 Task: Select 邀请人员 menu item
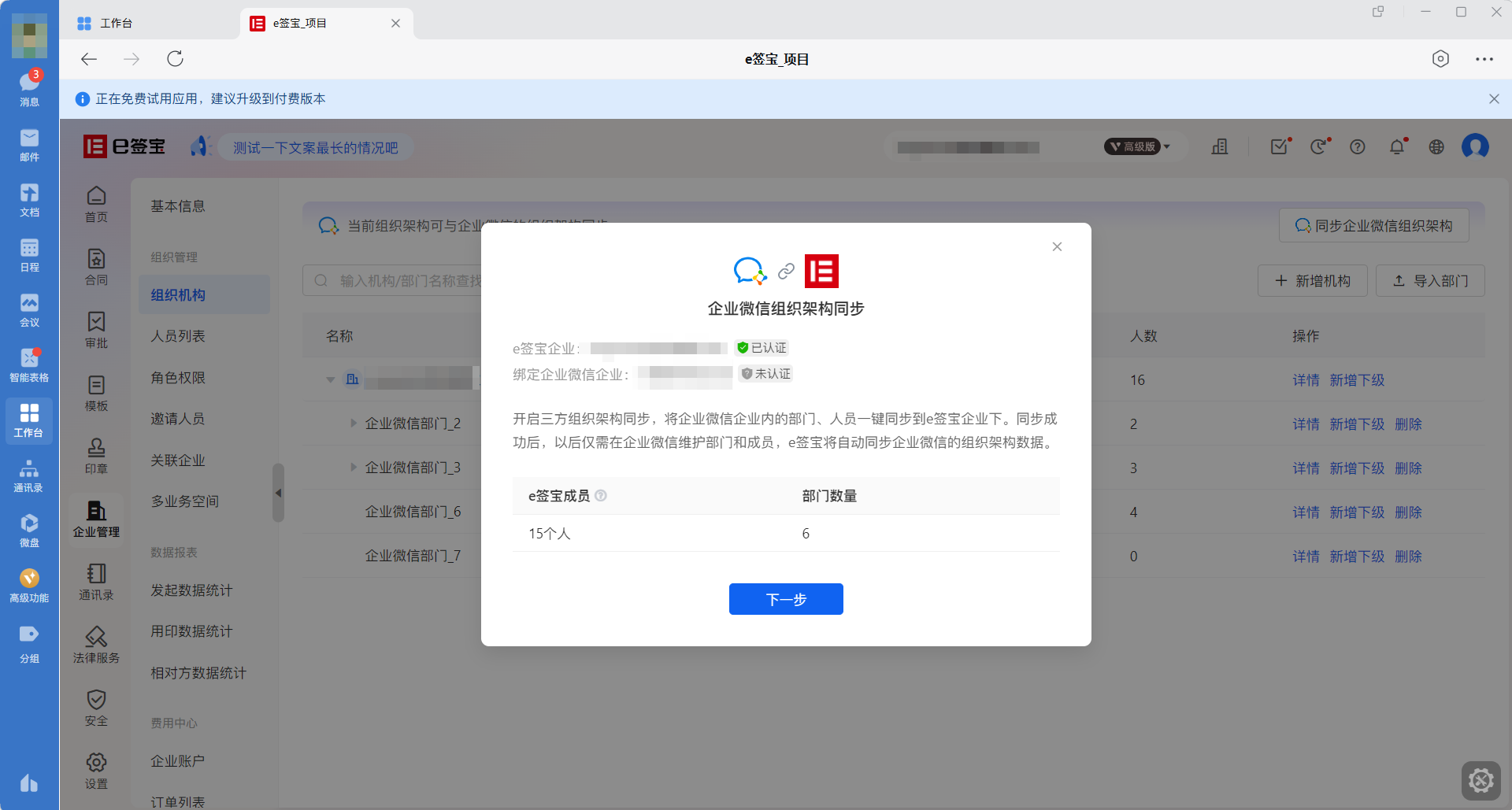(178, 419)
